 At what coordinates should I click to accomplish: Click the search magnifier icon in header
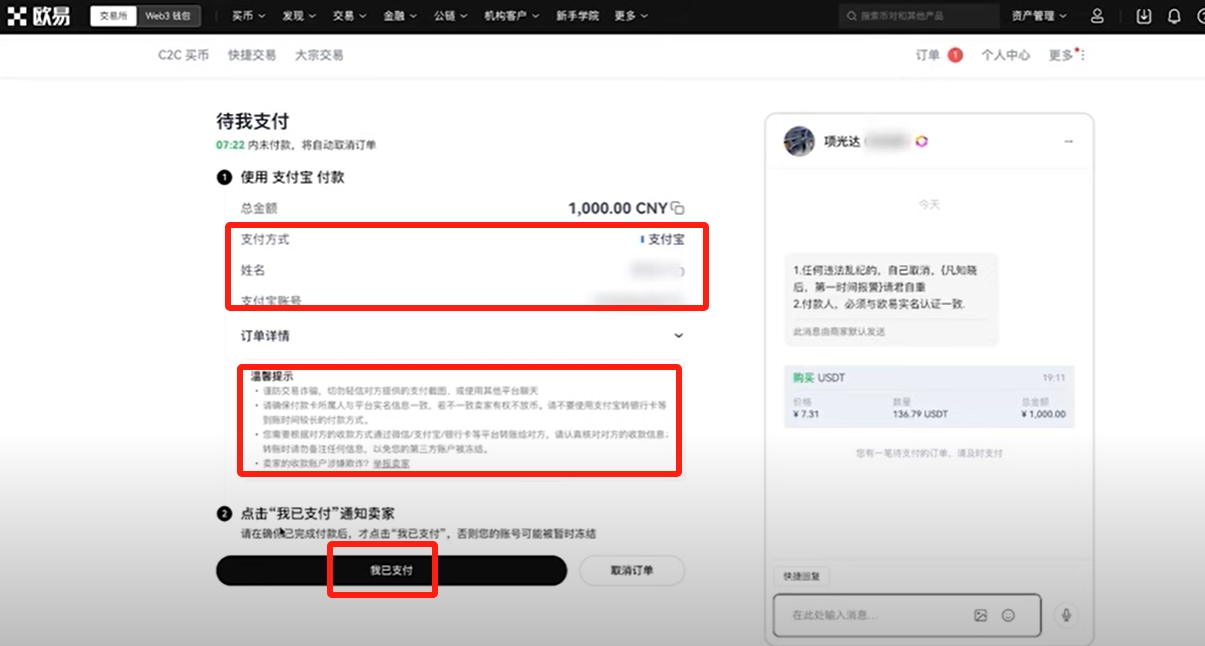tap(851, 16)
